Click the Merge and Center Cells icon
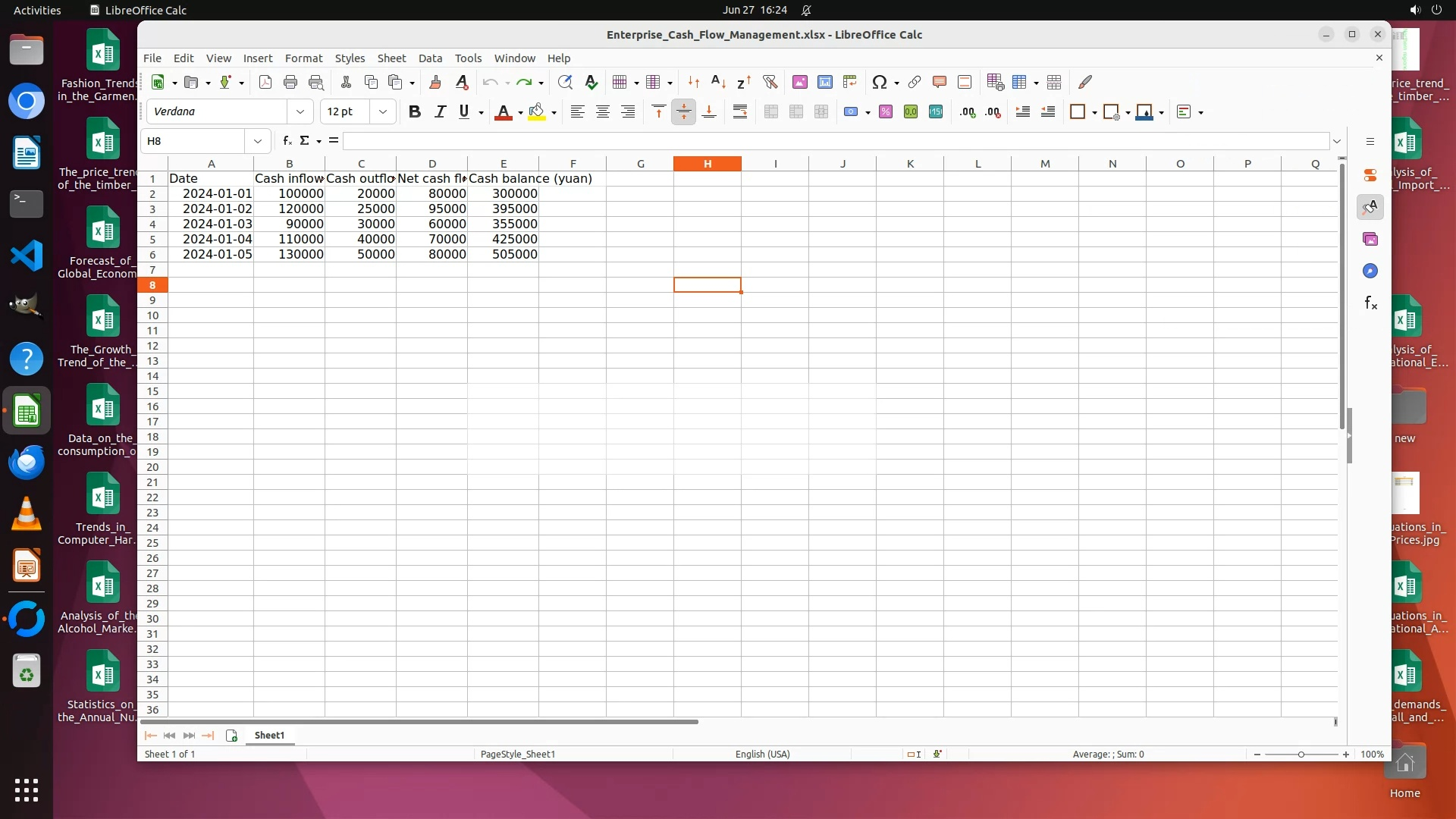This screenshot has height=819, width=1456. point(771,111)
